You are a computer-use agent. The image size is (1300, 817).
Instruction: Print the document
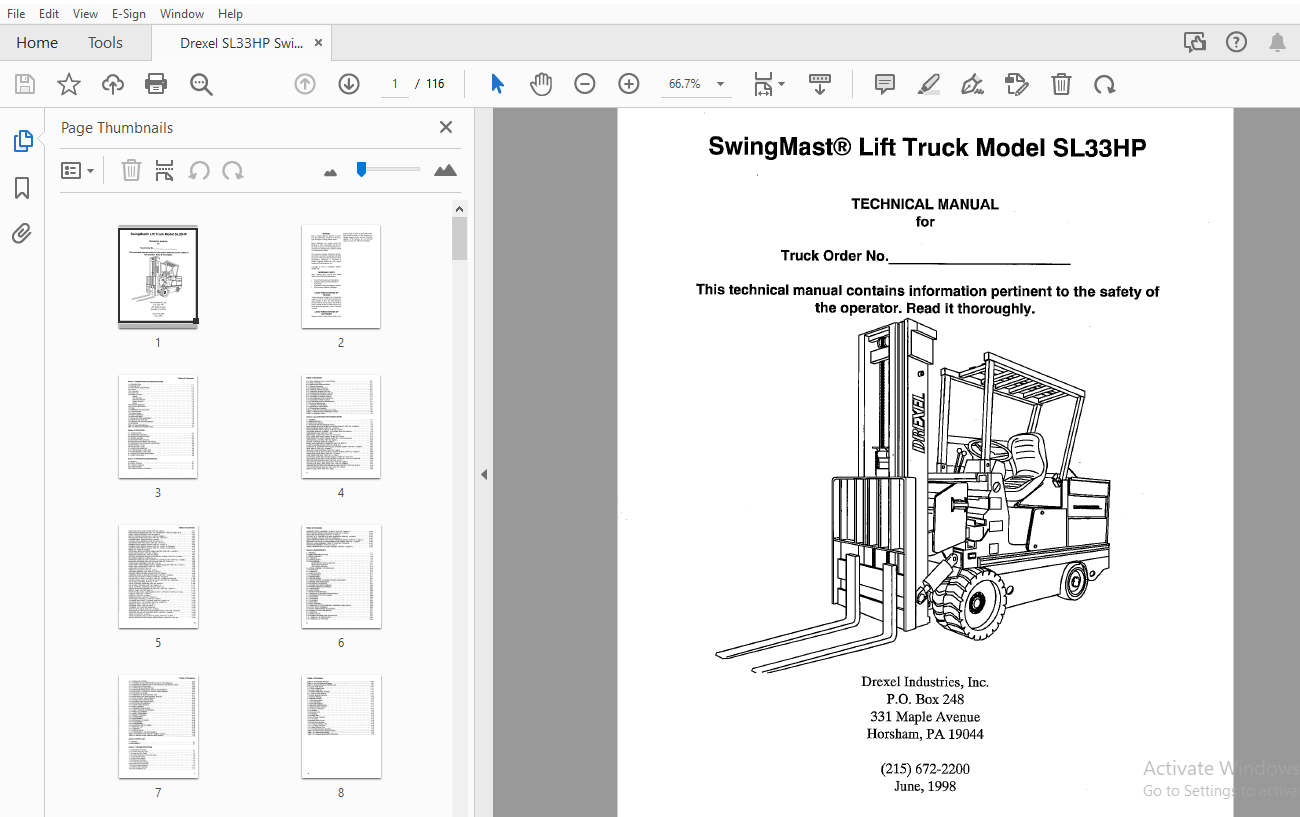click(156, 84)
